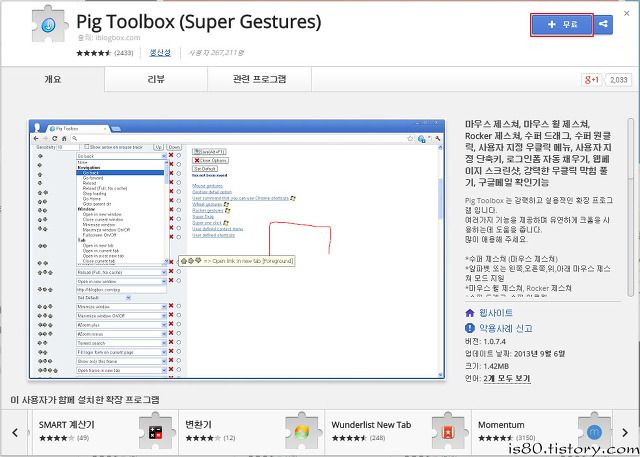Viewport: 640px width, 457px height.
Task: Open the Momentum extension card
Action: tap(543, 432)
